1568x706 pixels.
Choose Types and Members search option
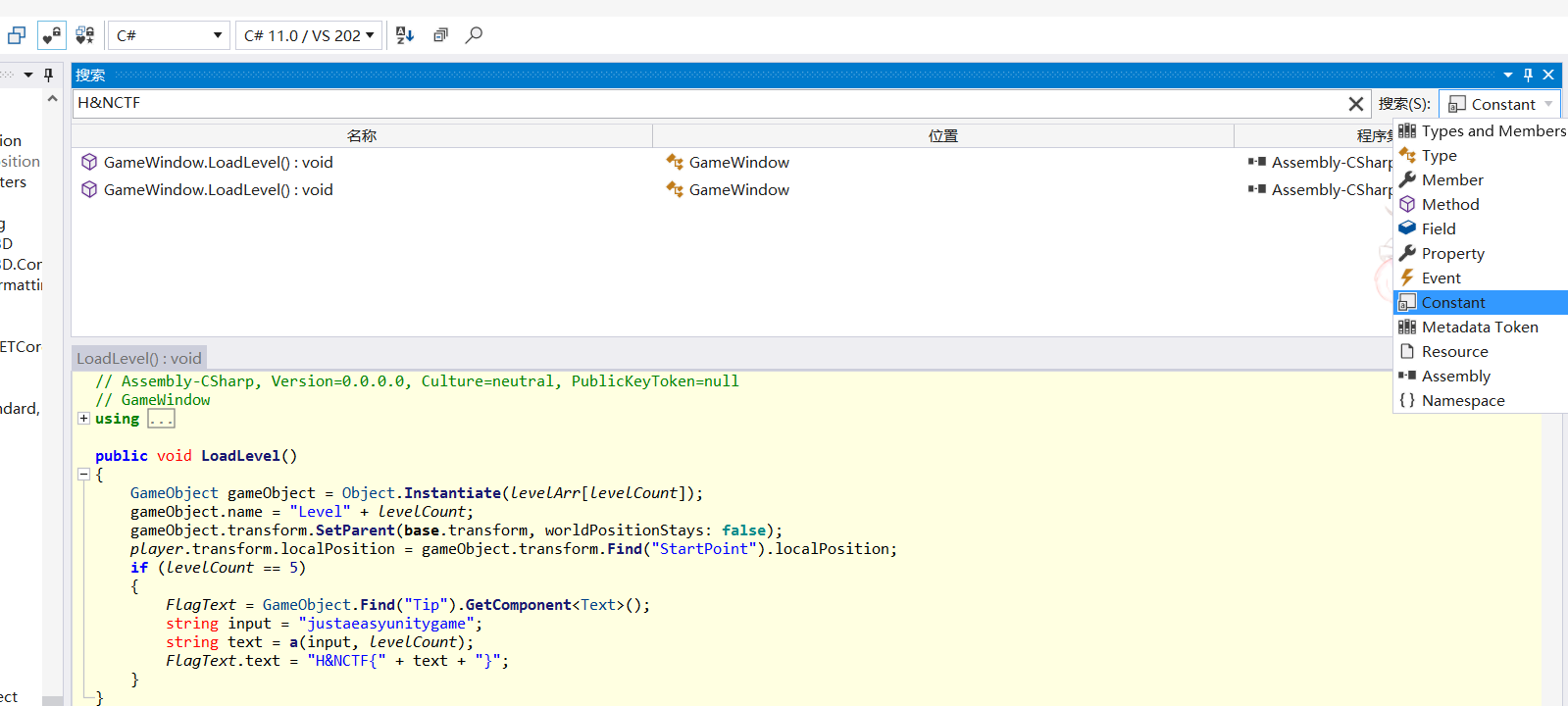[1481, 130]
